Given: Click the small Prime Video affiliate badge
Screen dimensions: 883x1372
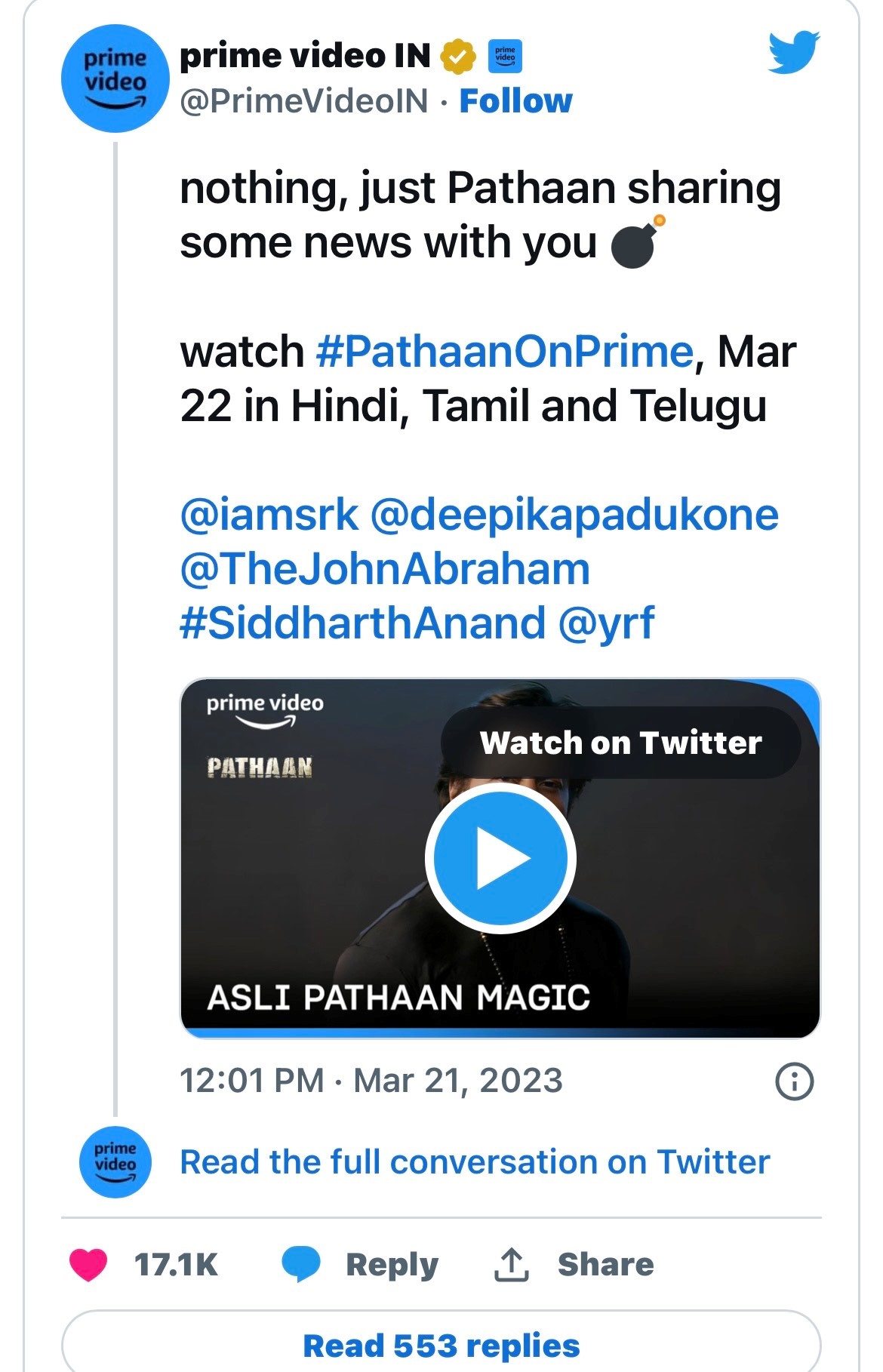Looking at the screenshot, I should point(505,57).
